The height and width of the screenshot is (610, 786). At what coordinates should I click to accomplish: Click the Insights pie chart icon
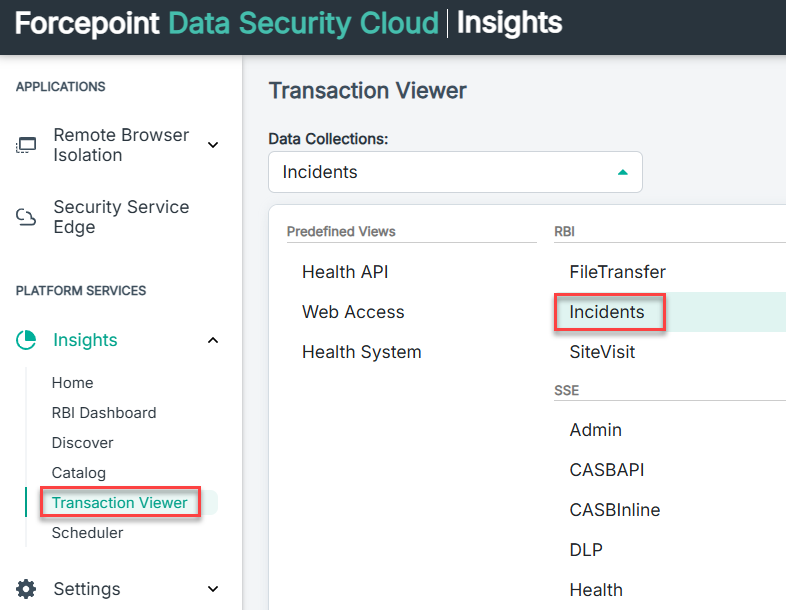[26, 340]
